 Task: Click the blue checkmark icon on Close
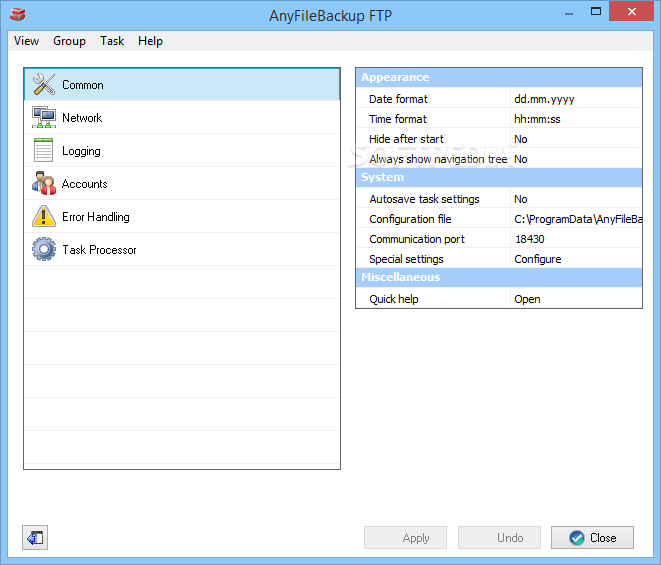[x=577, y=538]
